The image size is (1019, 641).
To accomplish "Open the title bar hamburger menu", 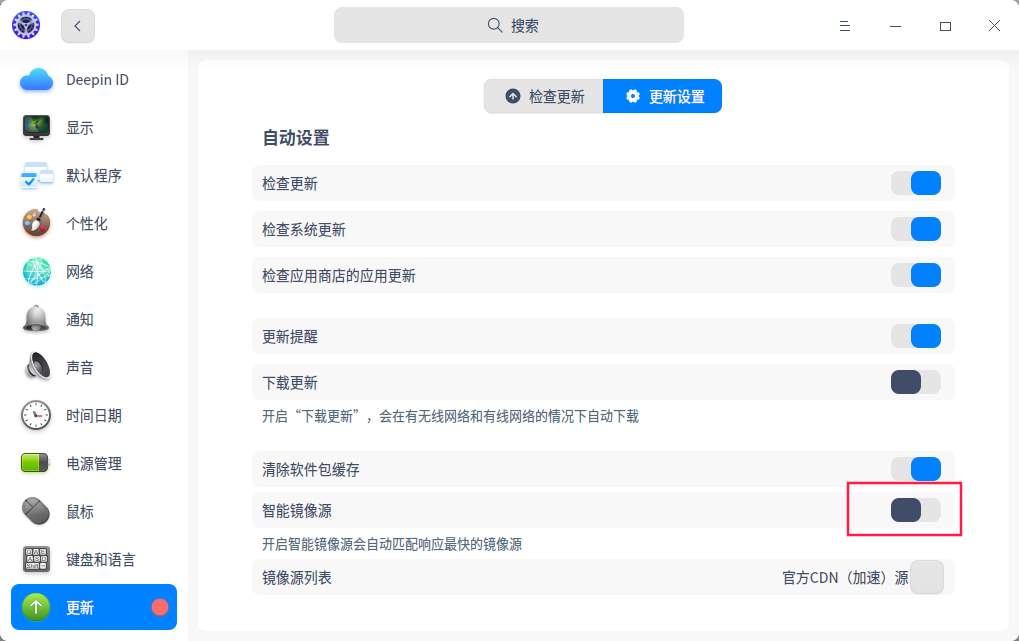I will point(845,26).
